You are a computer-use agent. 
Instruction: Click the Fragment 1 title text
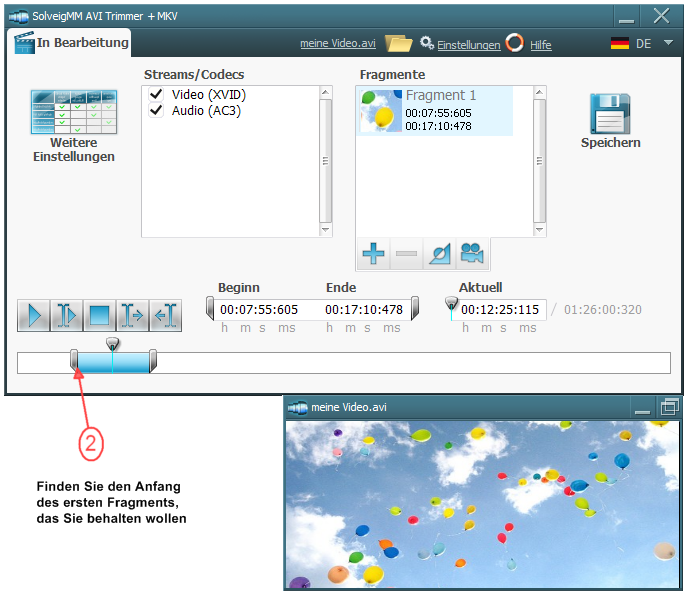coord(441,95)
